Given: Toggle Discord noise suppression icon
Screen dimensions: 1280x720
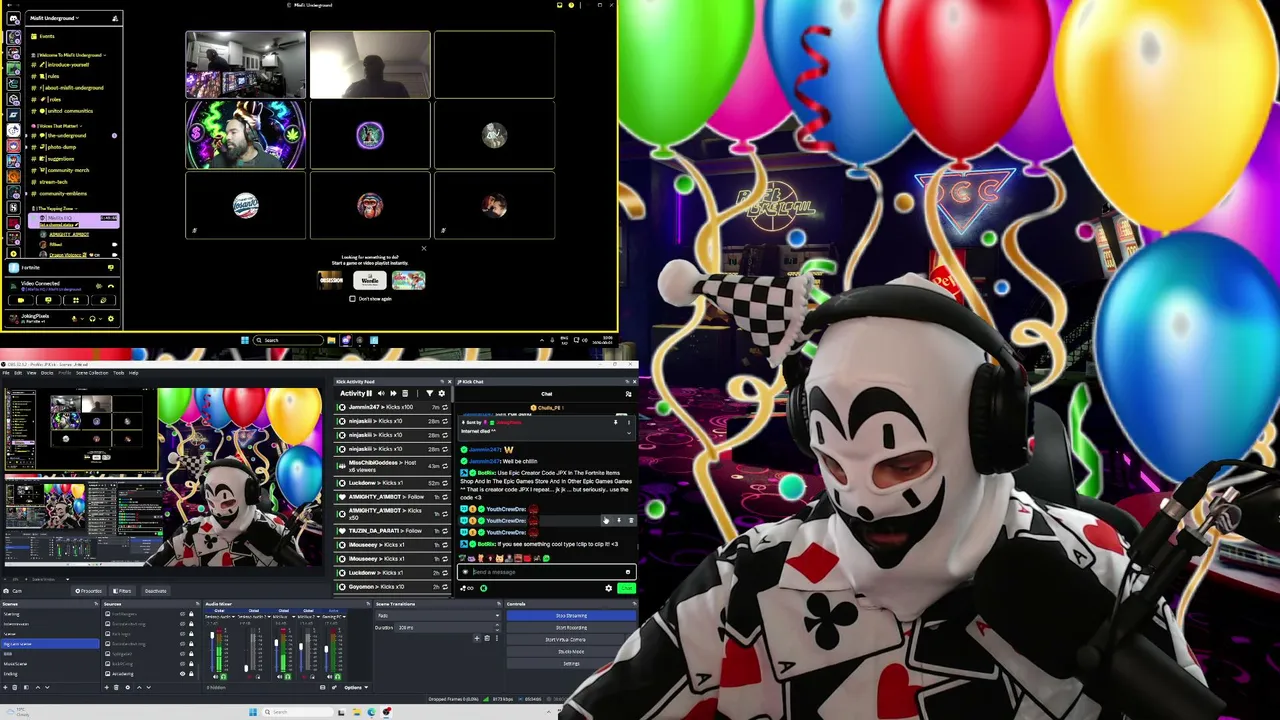Looking at the screenshot, I should (x=99, y=286).
